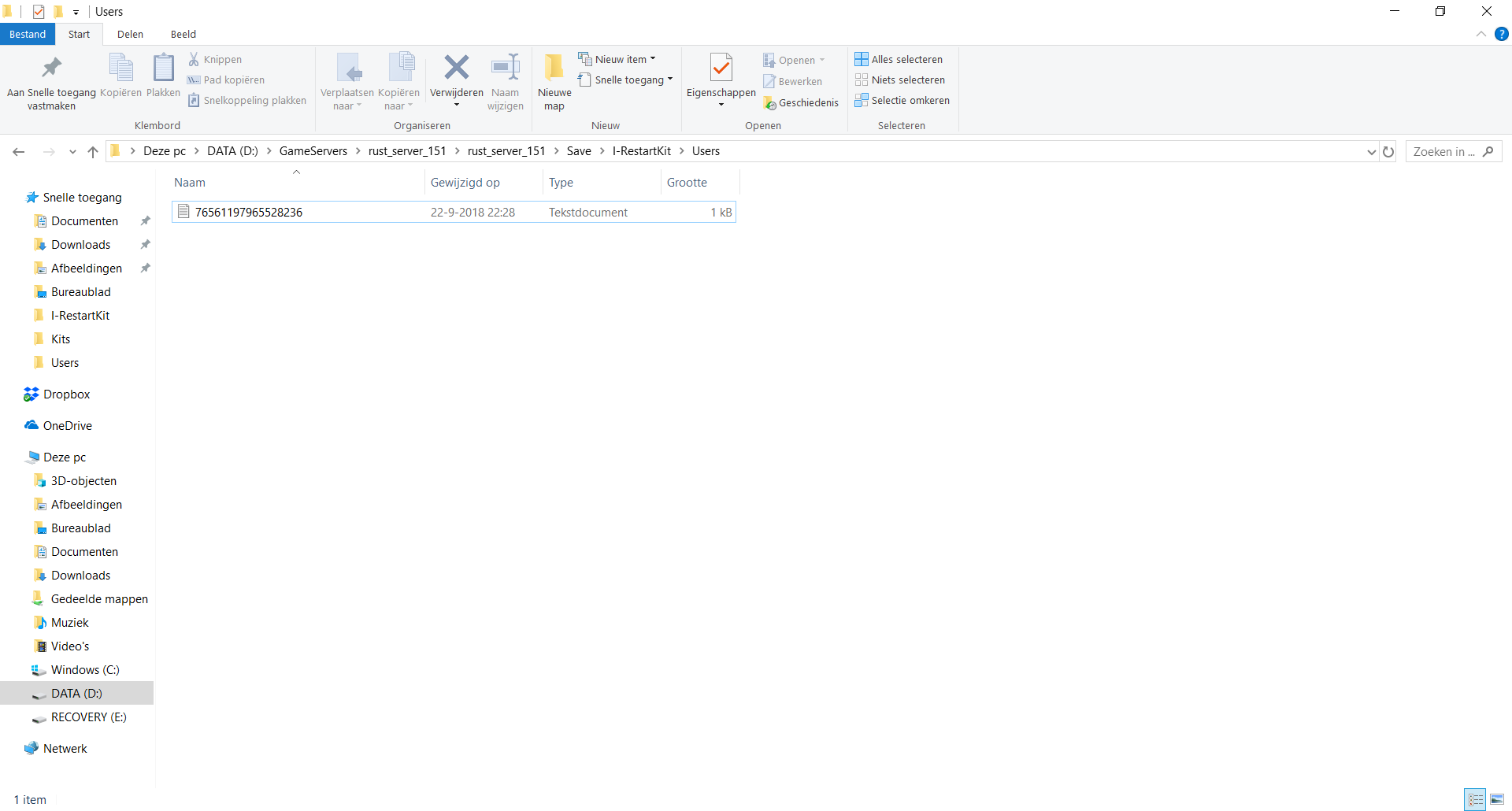Open the Bestand menu tab
This screenshot has width=1512, height=811.
tap(28, 34)
